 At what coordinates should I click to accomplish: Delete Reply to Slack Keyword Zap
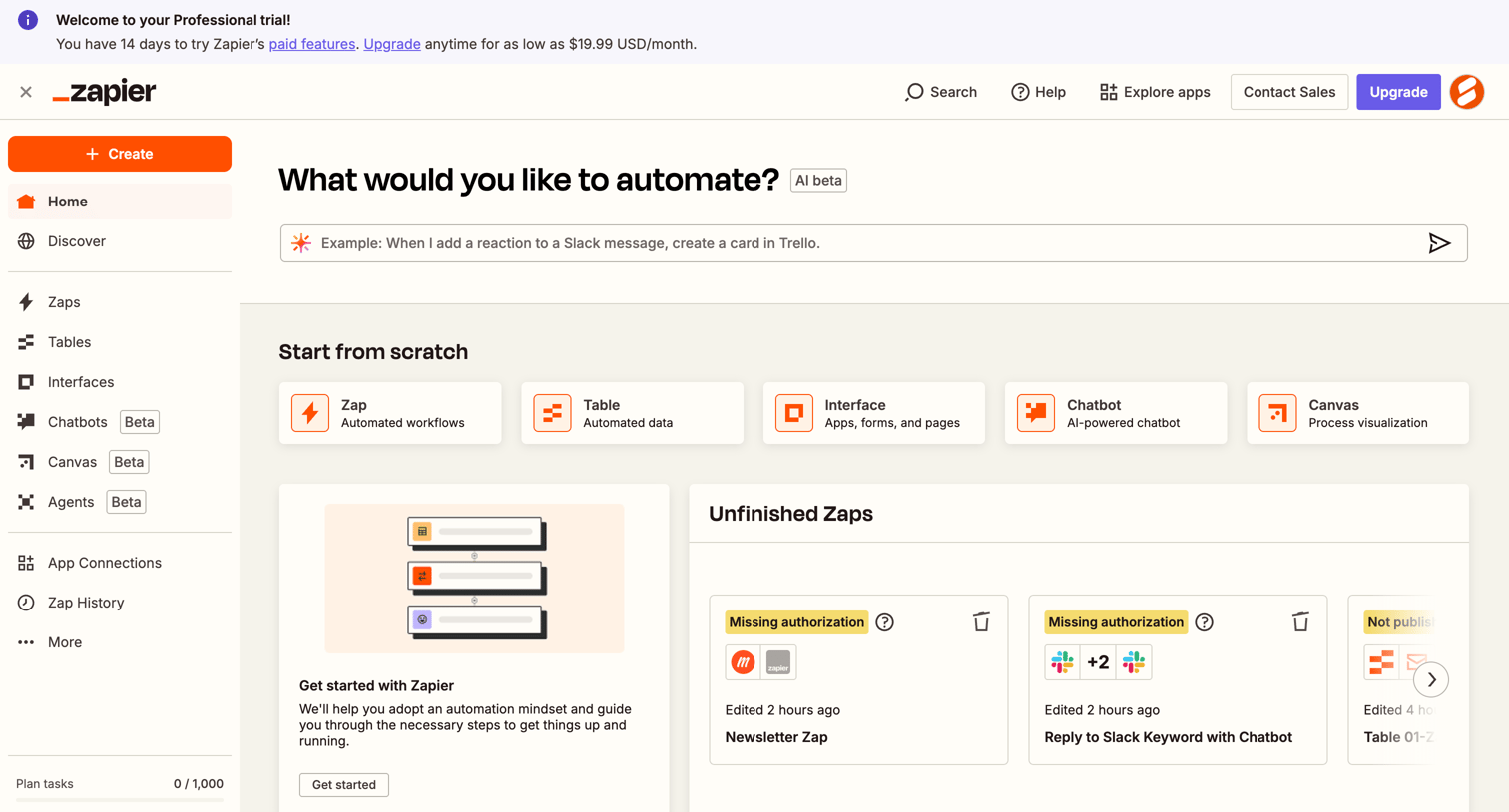tap(1300, 622)
